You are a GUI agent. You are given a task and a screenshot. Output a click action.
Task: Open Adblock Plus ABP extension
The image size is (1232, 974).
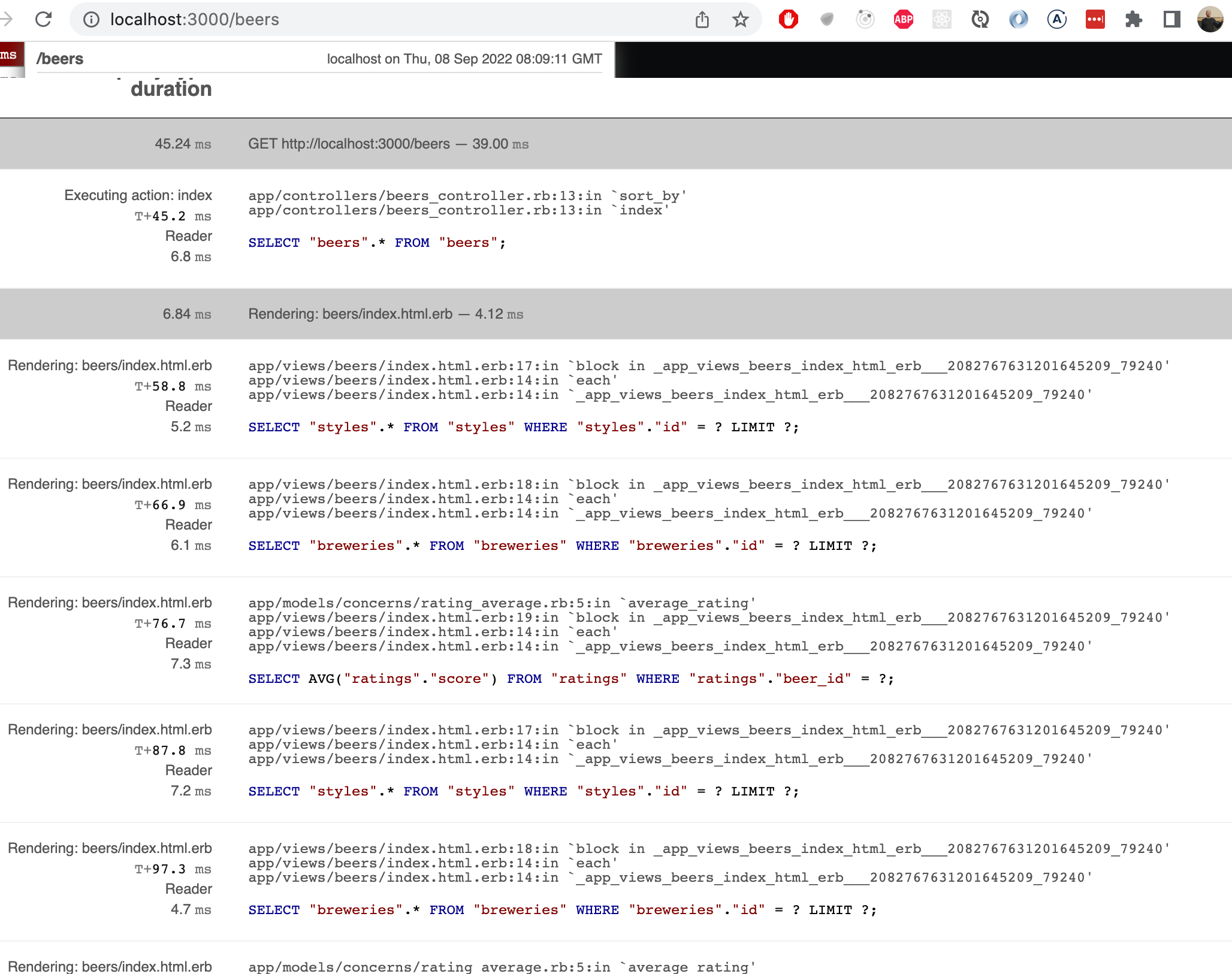[x=903, y=20]
